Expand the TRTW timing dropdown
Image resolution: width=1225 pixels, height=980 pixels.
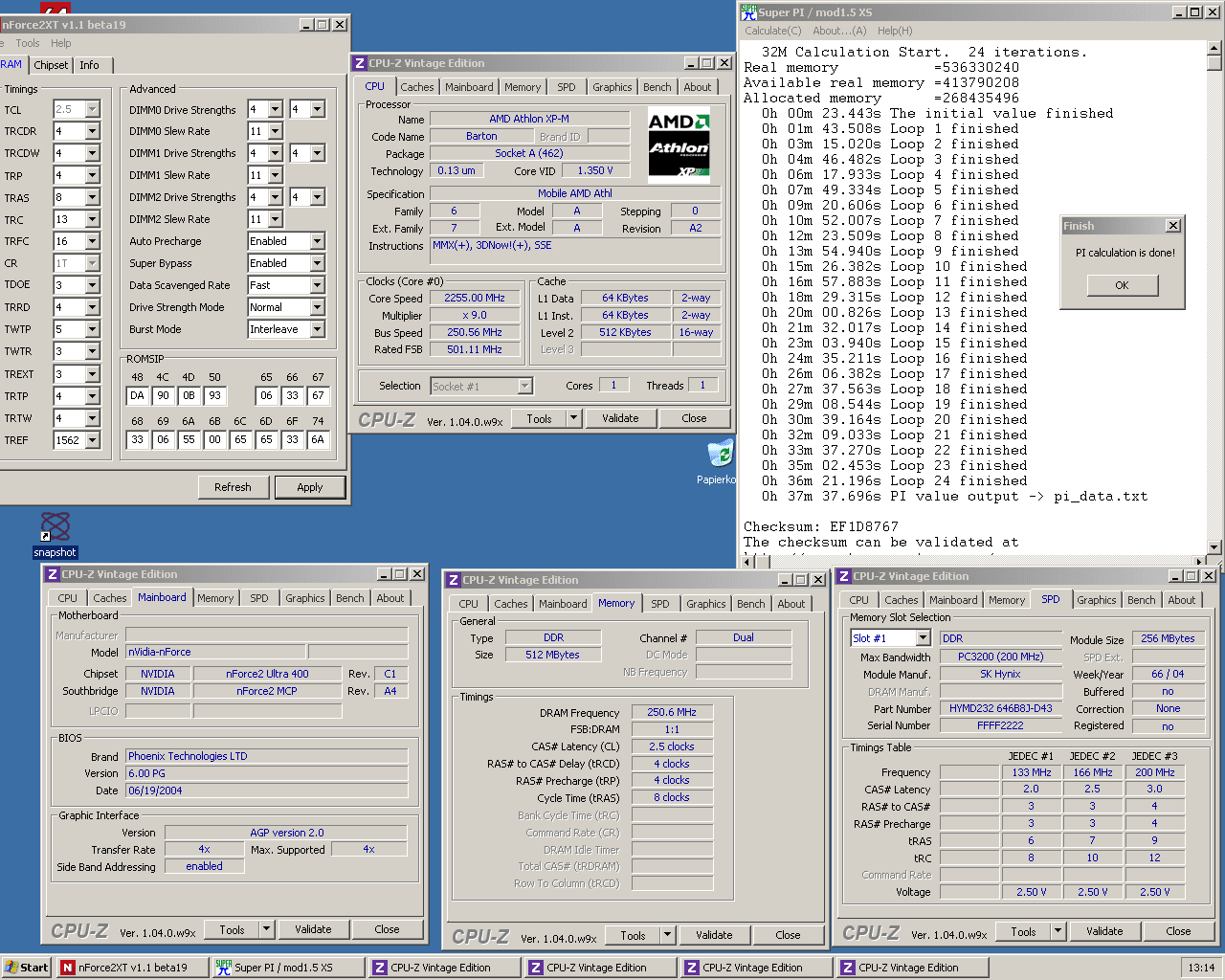click(x=93, y=418)
